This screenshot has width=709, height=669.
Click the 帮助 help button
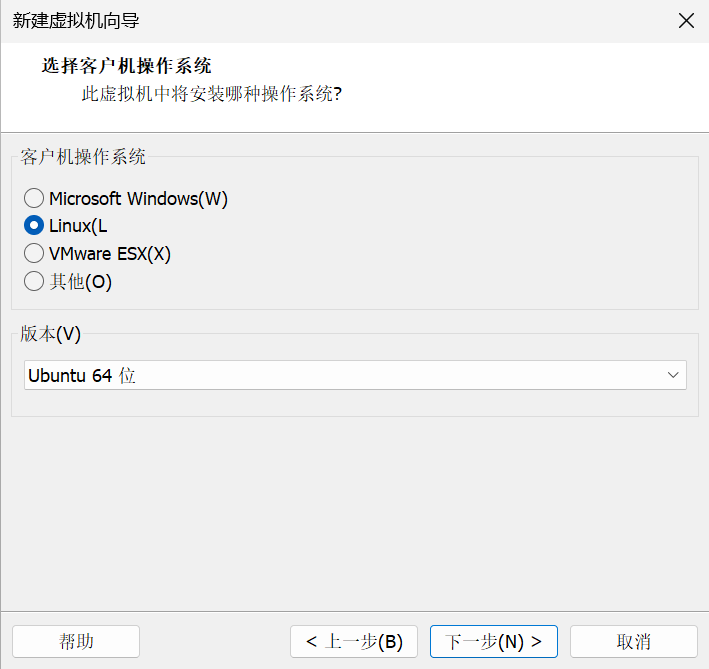(x=76, y=641)
